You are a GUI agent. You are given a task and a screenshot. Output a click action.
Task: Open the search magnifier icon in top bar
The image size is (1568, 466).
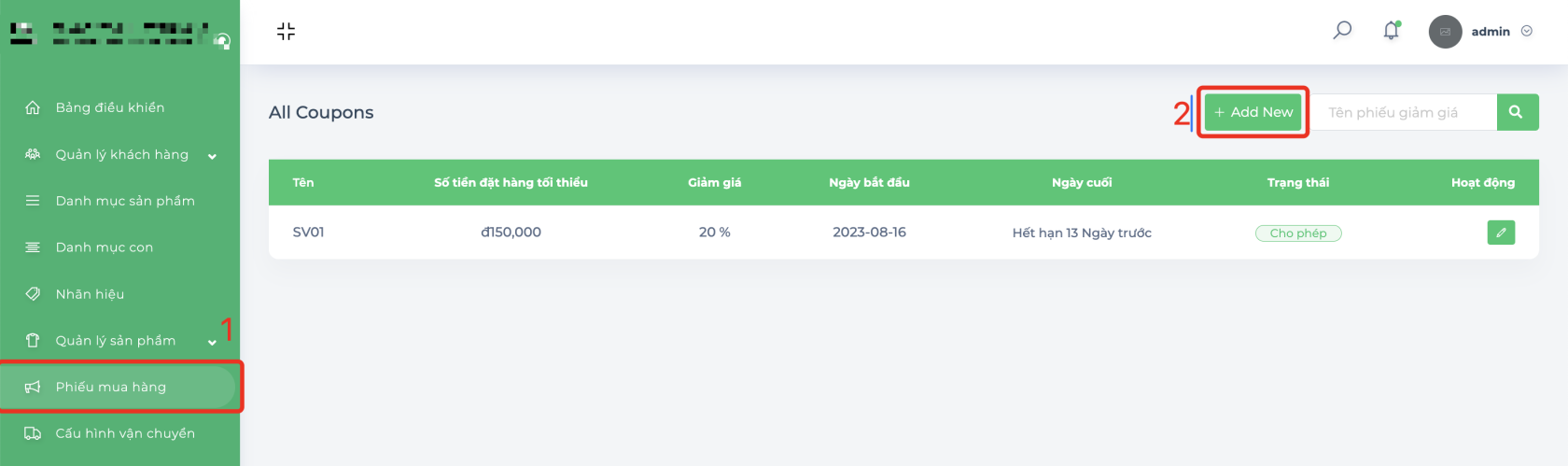click(1342, 31)
